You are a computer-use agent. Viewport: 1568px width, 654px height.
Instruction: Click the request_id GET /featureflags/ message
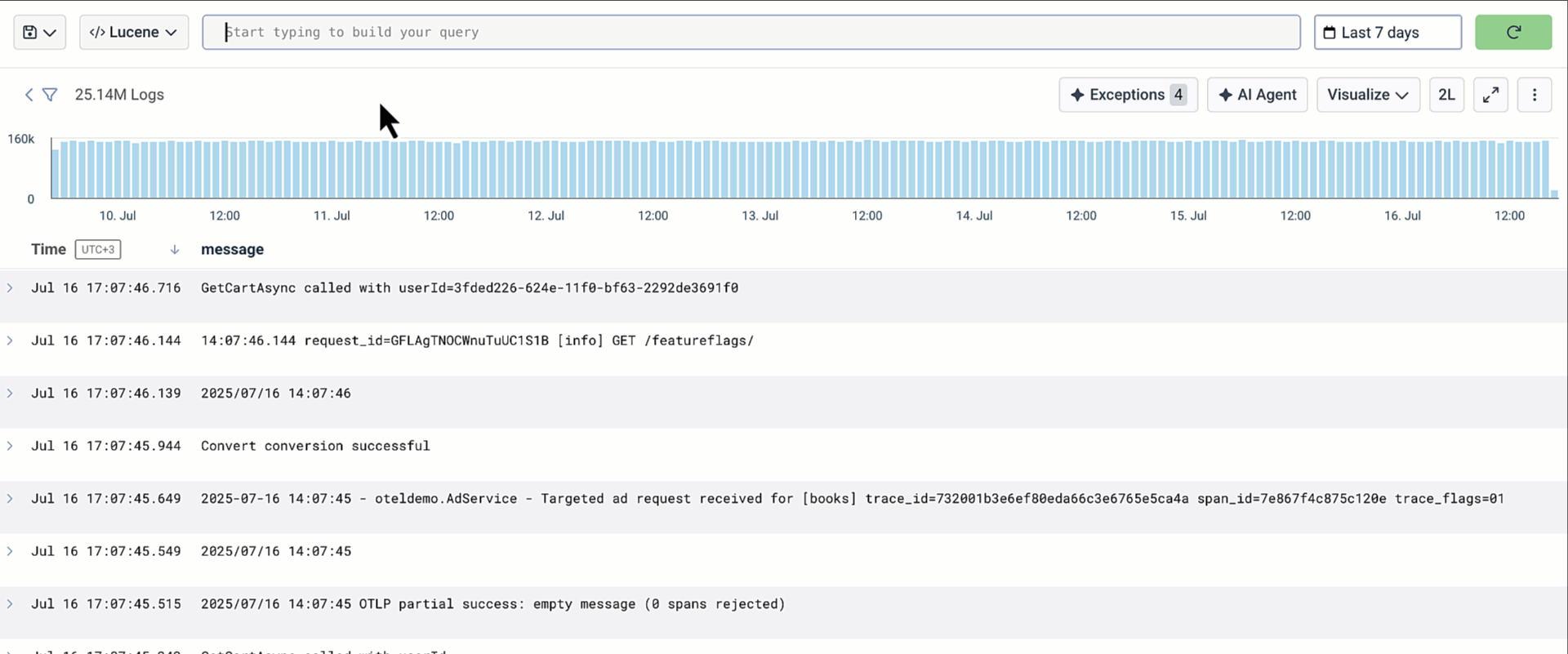click(477, 340)
